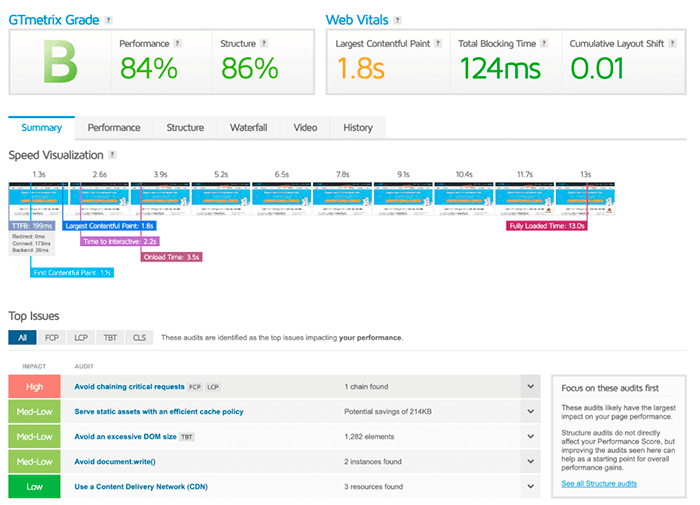Click Time to Interactive 2.2s marker
700x505 pixels.
pos(120,242)
